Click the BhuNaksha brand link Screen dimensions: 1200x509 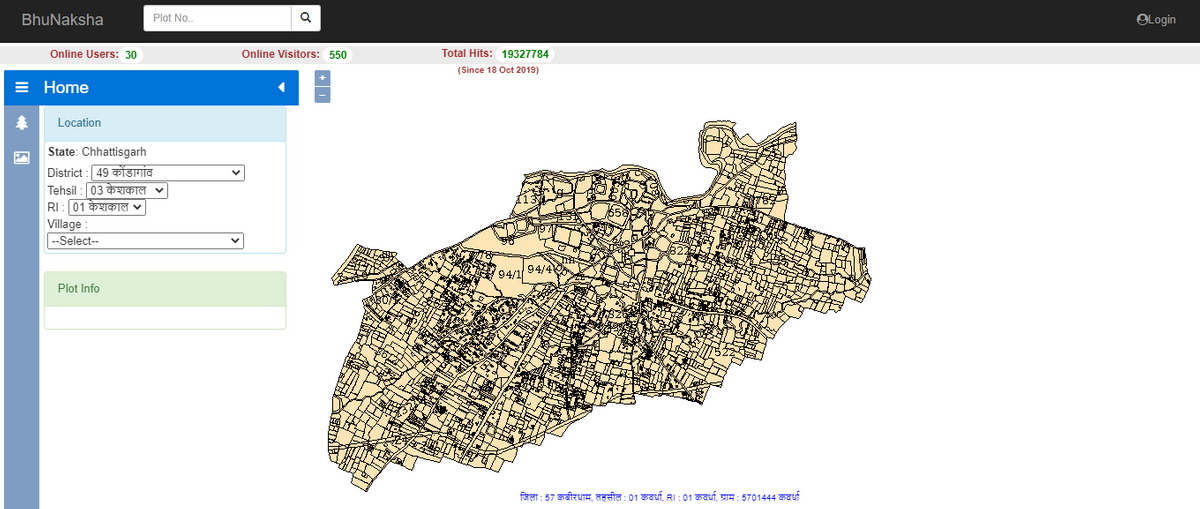coord(62,19)
